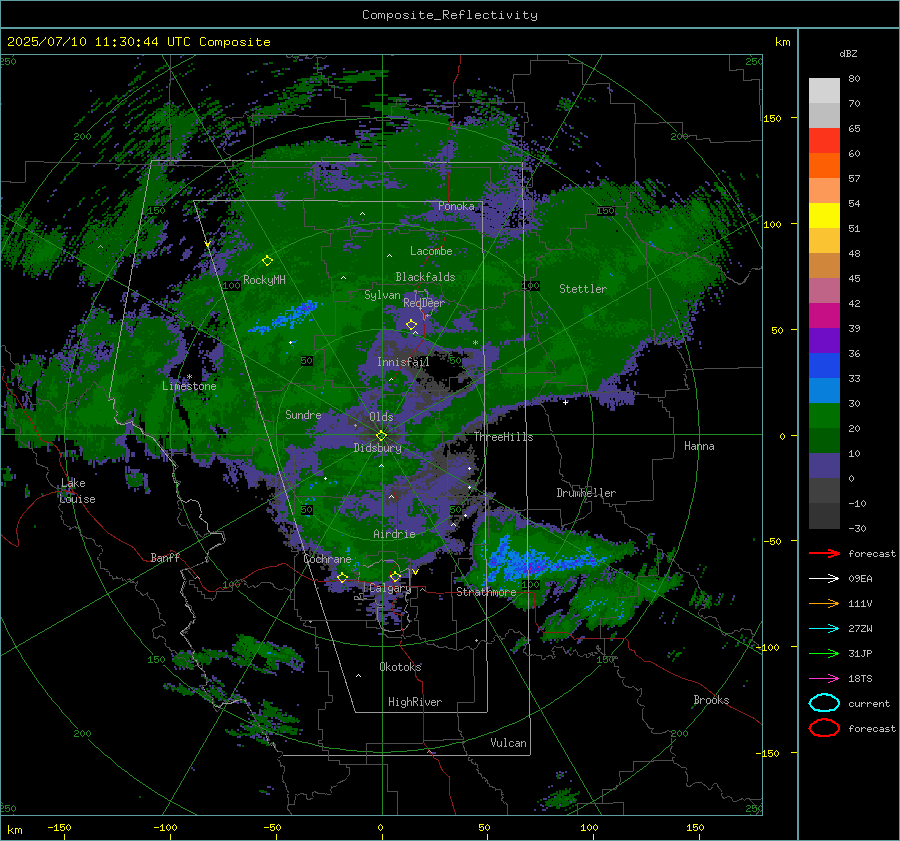Click the Sundre city label
Viewport: 900px width, 841px height.
click(x=303, y=414)
